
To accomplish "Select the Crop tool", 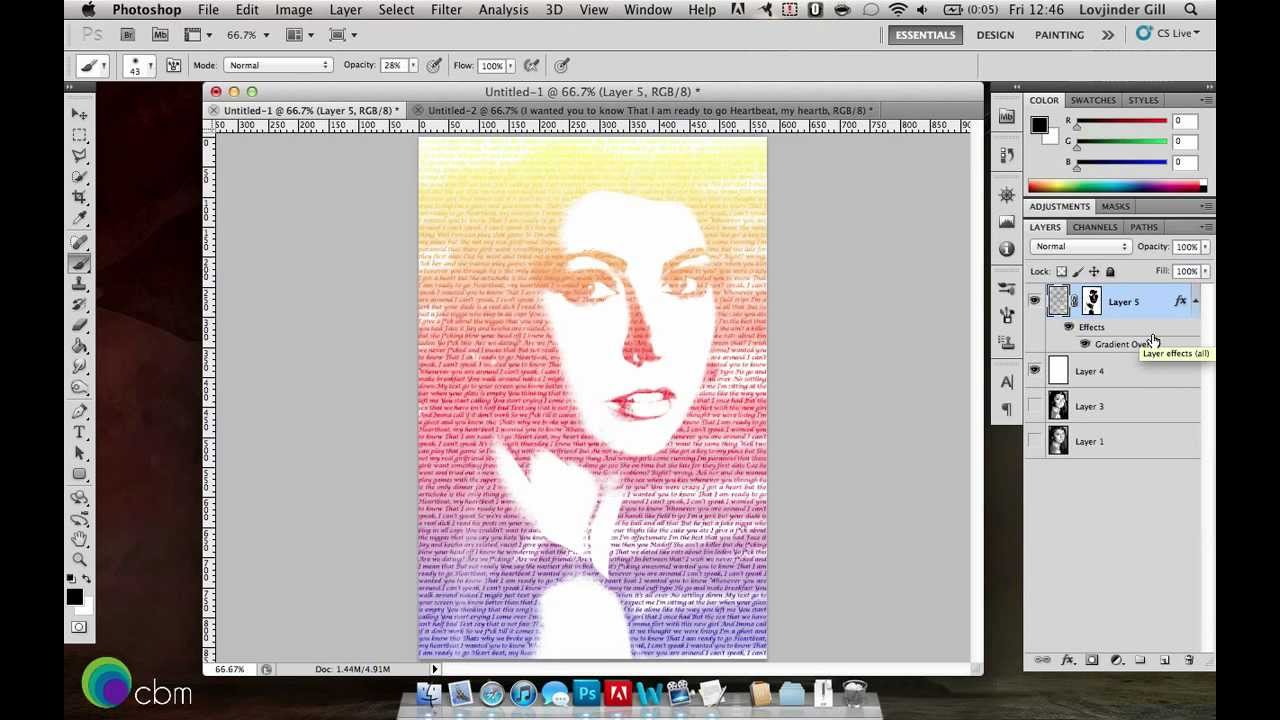I will [x=79, y=198].
